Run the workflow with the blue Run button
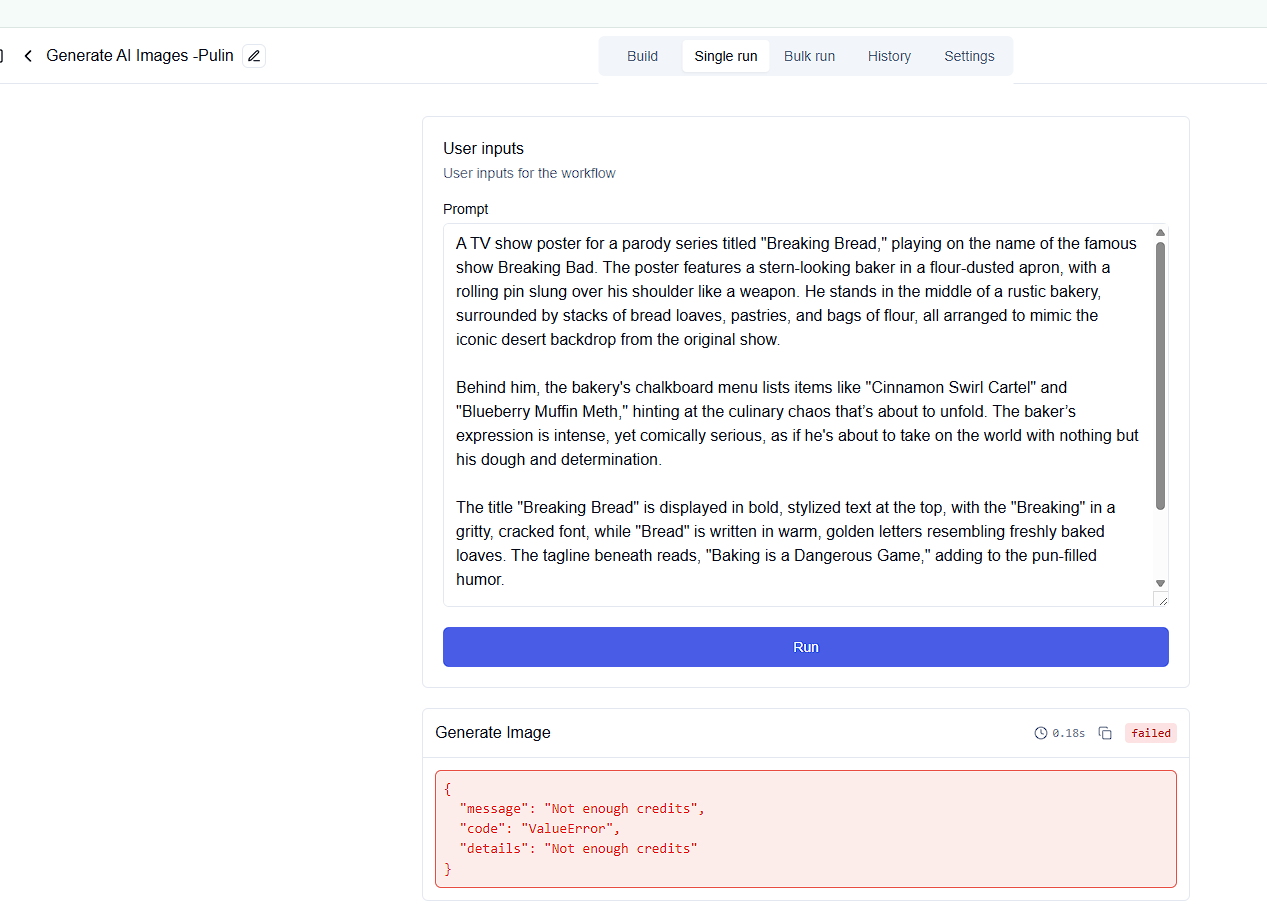Image resolution: width=1267 pixels, height=923 pixels. click(x=806, y=647)
